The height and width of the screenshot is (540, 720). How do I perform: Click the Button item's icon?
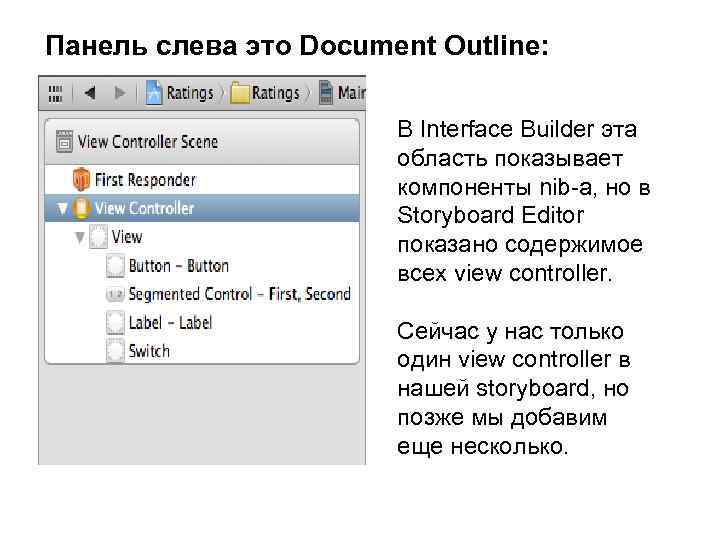click(115, 266)
